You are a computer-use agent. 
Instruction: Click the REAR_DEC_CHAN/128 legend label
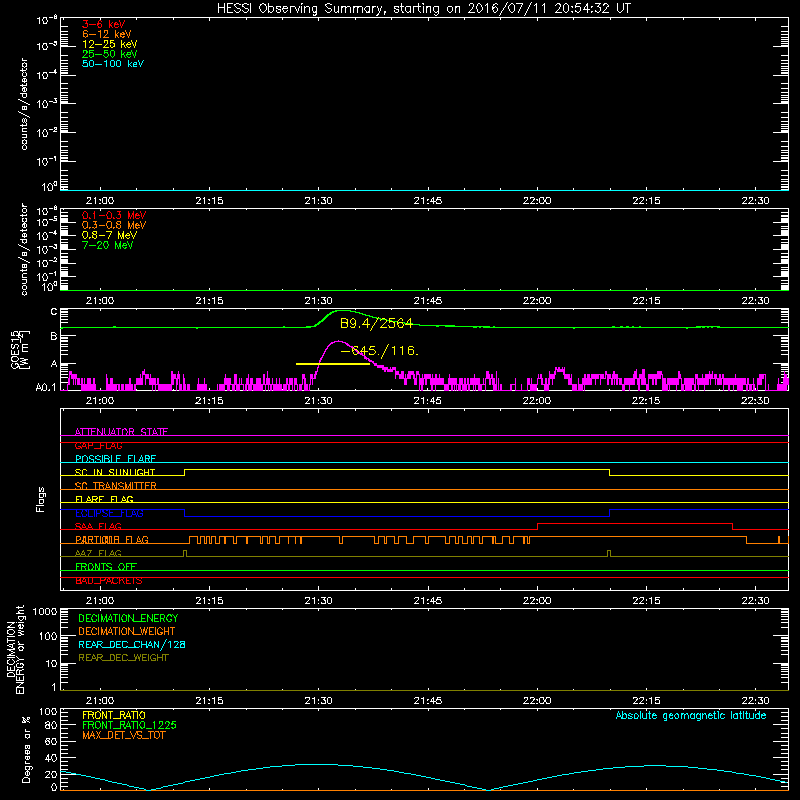point(132,645)
